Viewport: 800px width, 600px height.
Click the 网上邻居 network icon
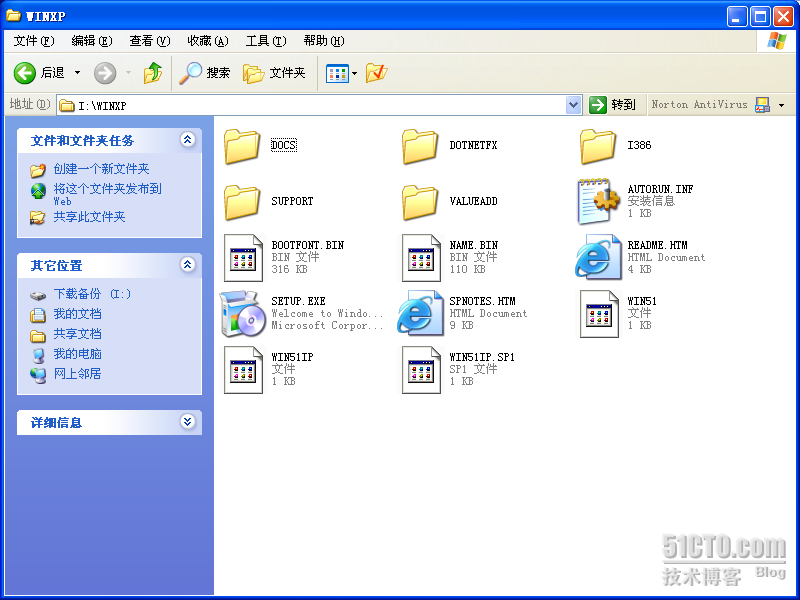(x=38, y=375)
